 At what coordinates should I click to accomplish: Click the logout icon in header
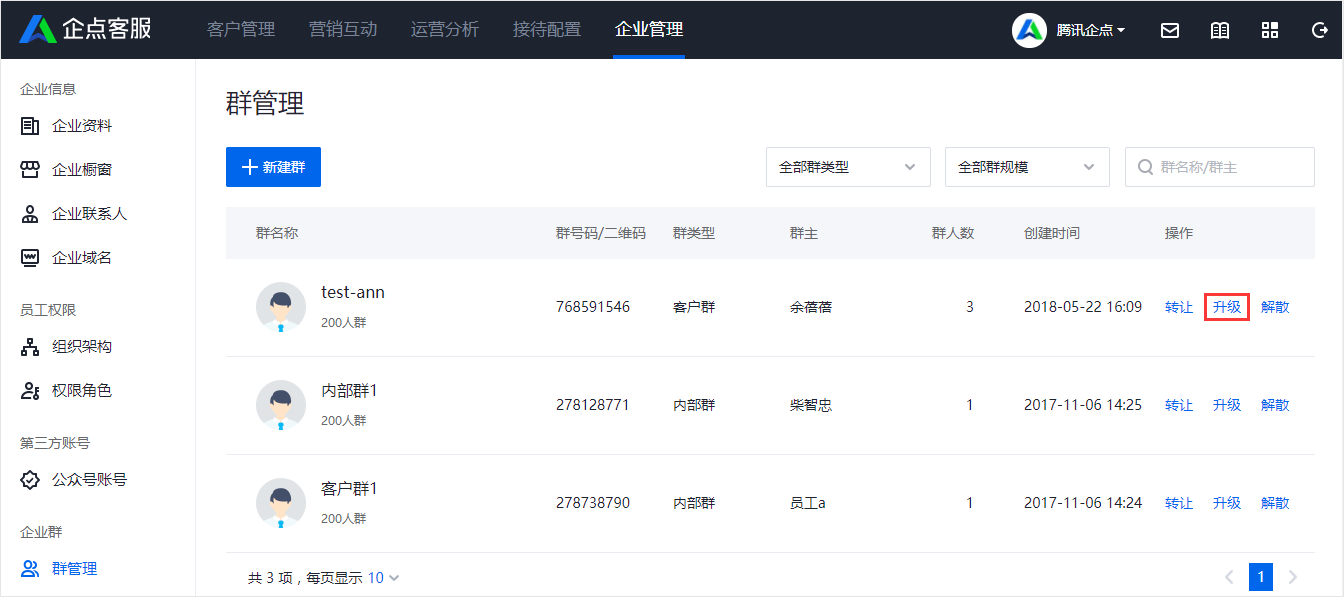coord(1319,30)
